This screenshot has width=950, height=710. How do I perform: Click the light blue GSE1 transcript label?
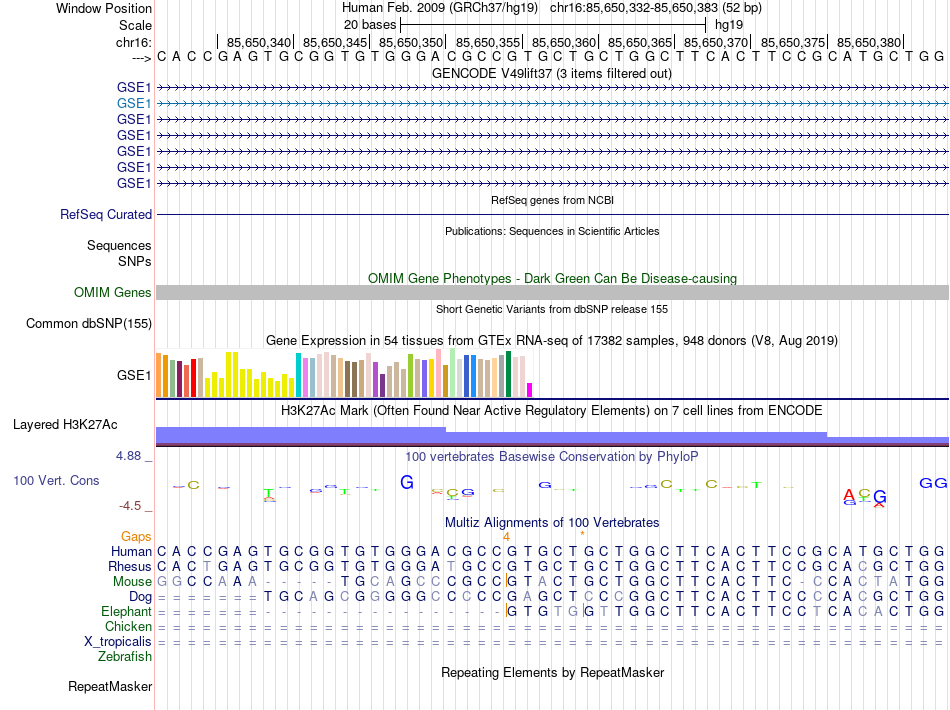click(x=134, y=104)
